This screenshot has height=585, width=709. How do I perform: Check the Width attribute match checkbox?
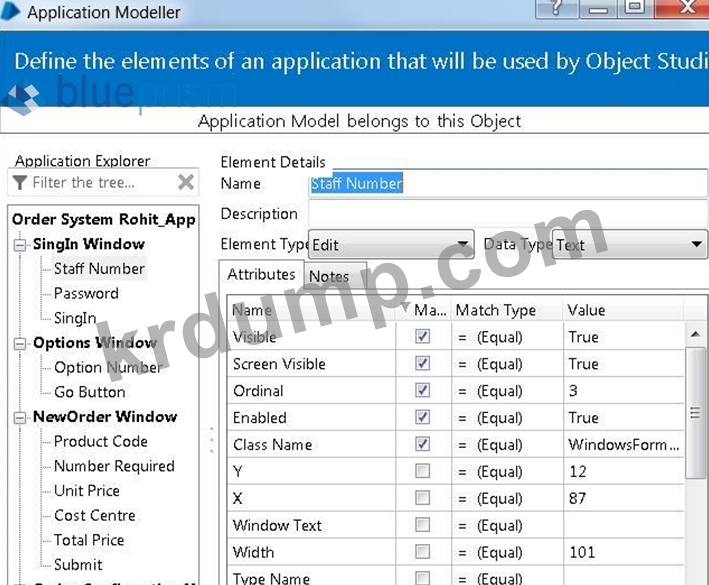click(422, 552)
